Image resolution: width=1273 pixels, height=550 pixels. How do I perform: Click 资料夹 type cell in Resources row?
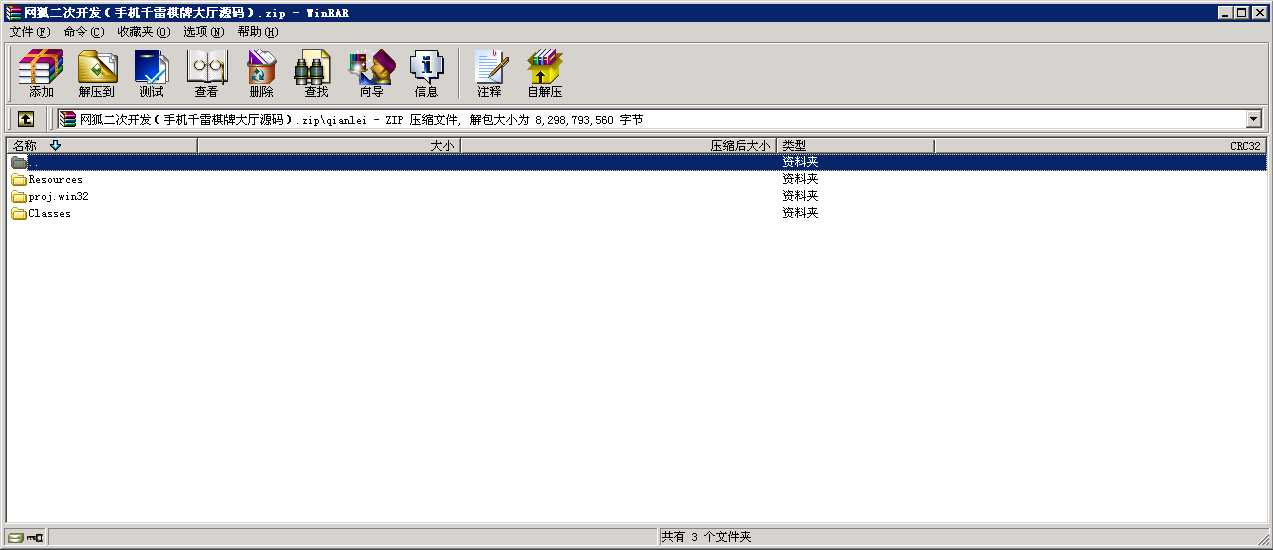tap(800, 179)
